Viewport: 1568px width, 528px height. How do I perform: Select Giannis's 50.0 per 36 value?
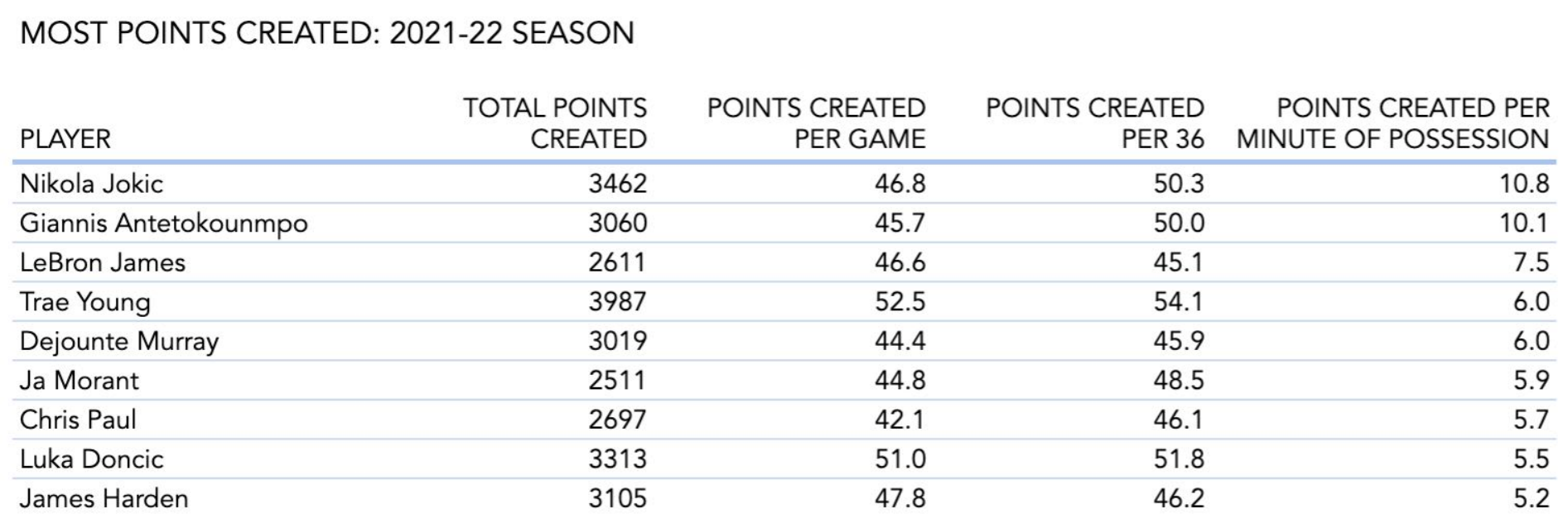[1180, 223]
